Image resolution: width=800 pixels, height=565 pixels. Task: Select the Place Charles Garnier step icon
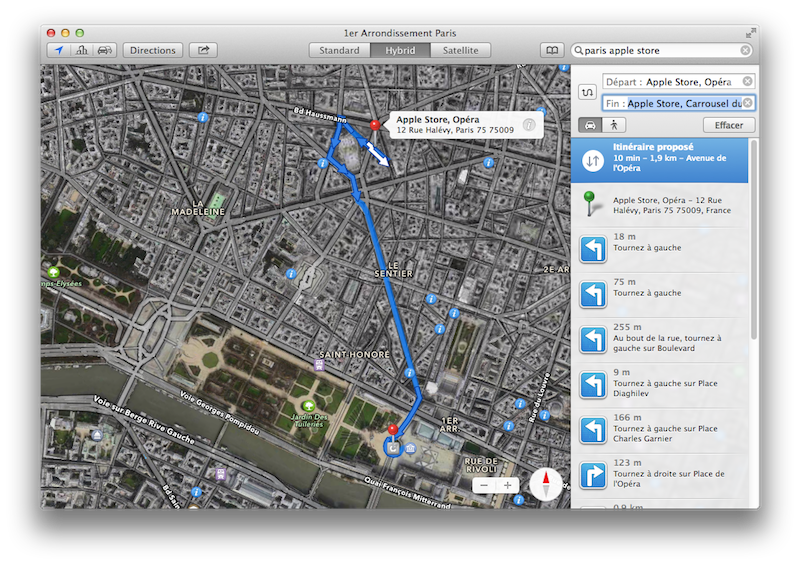(x=592, y=430)
